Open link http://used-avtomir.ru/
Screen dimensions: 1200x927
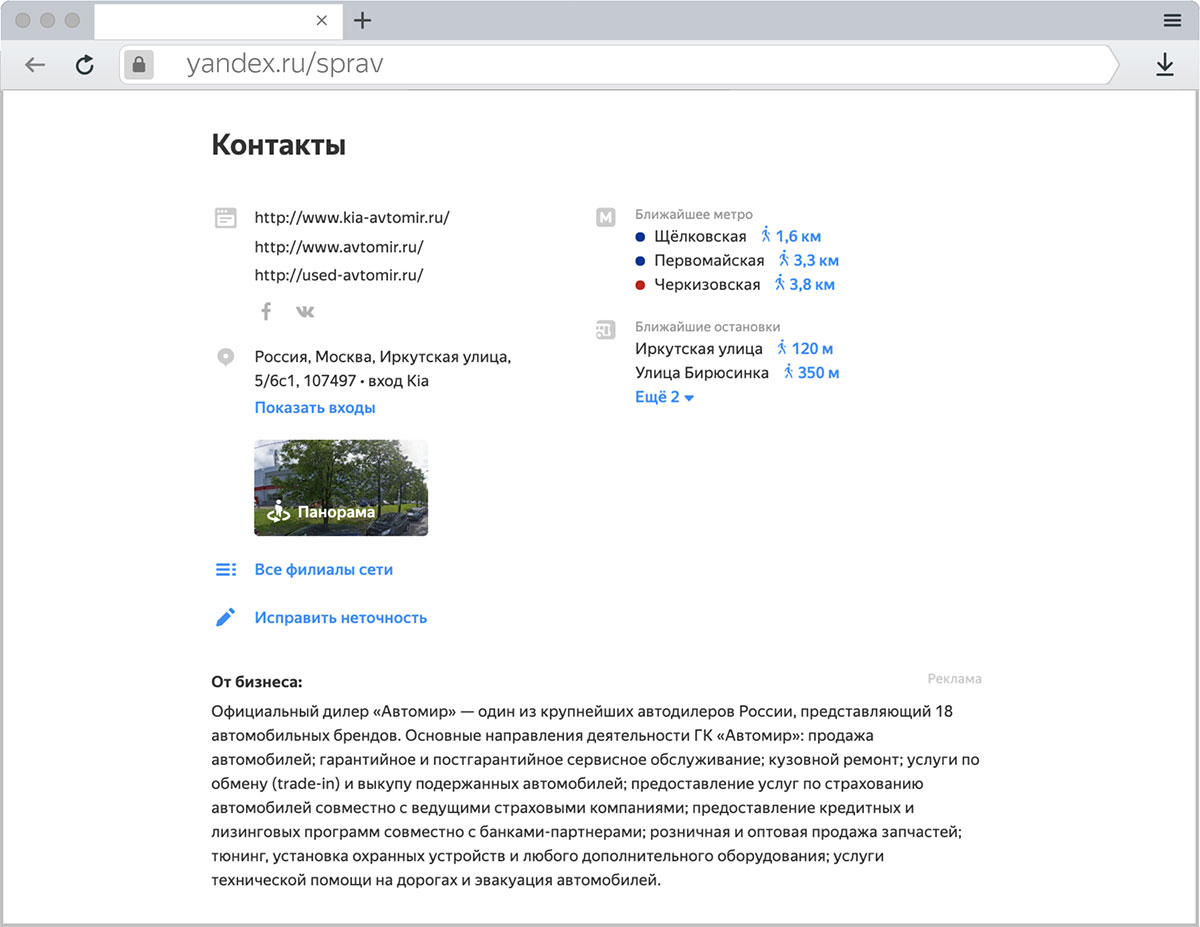pyautogui.click(x=339, y=275)
